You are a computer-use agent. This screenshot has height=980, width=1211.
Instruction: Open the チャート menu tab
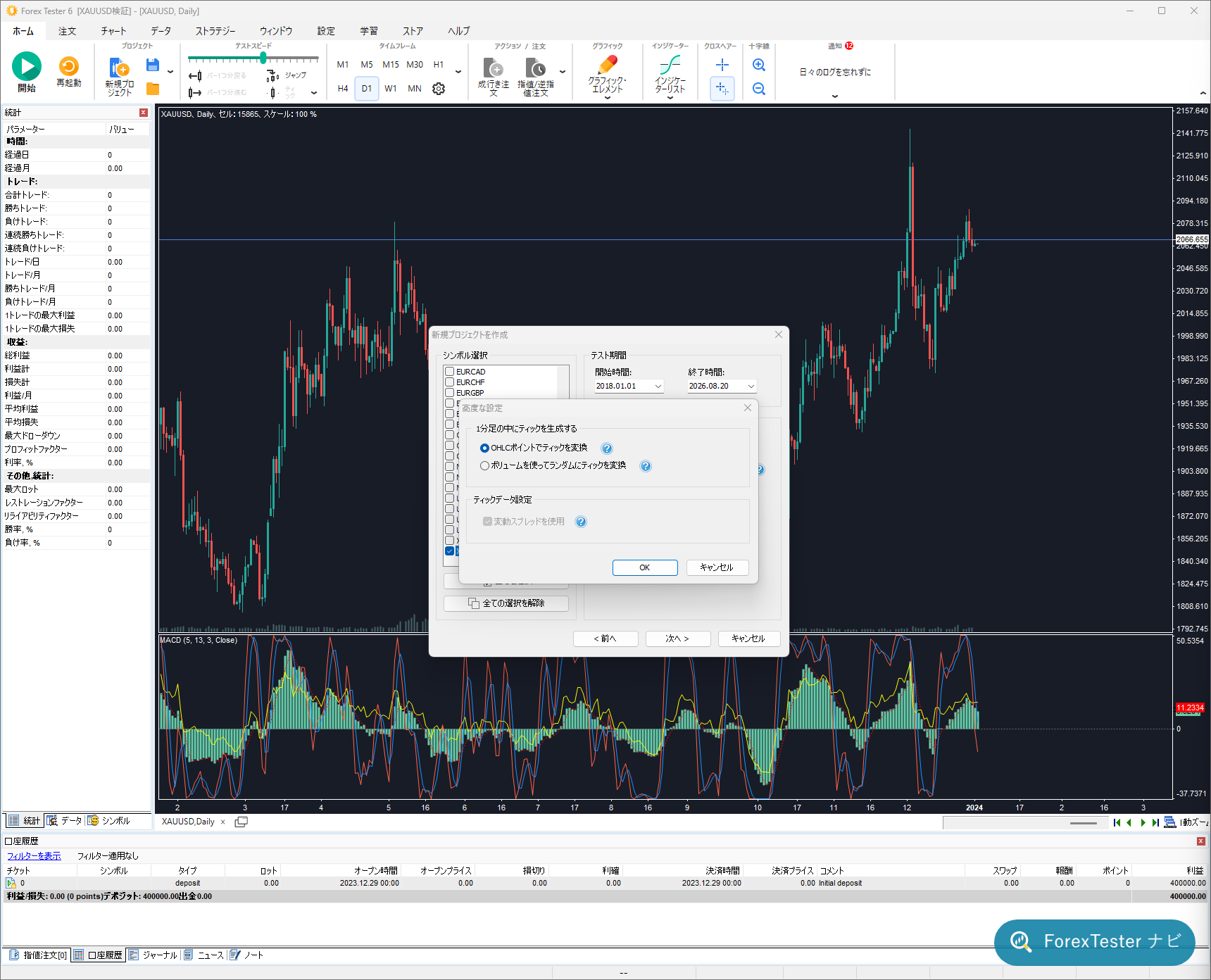point(113,31)
